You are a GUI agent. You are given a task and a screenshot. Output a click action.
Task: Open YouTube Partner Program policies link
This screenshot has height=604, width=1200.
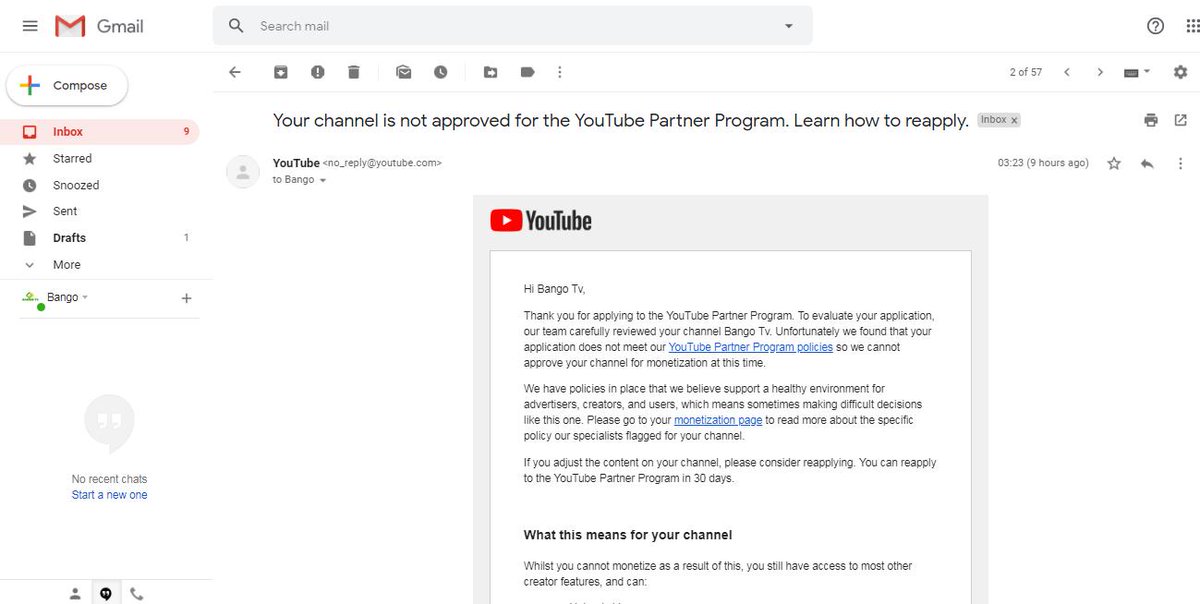(750, 347)
